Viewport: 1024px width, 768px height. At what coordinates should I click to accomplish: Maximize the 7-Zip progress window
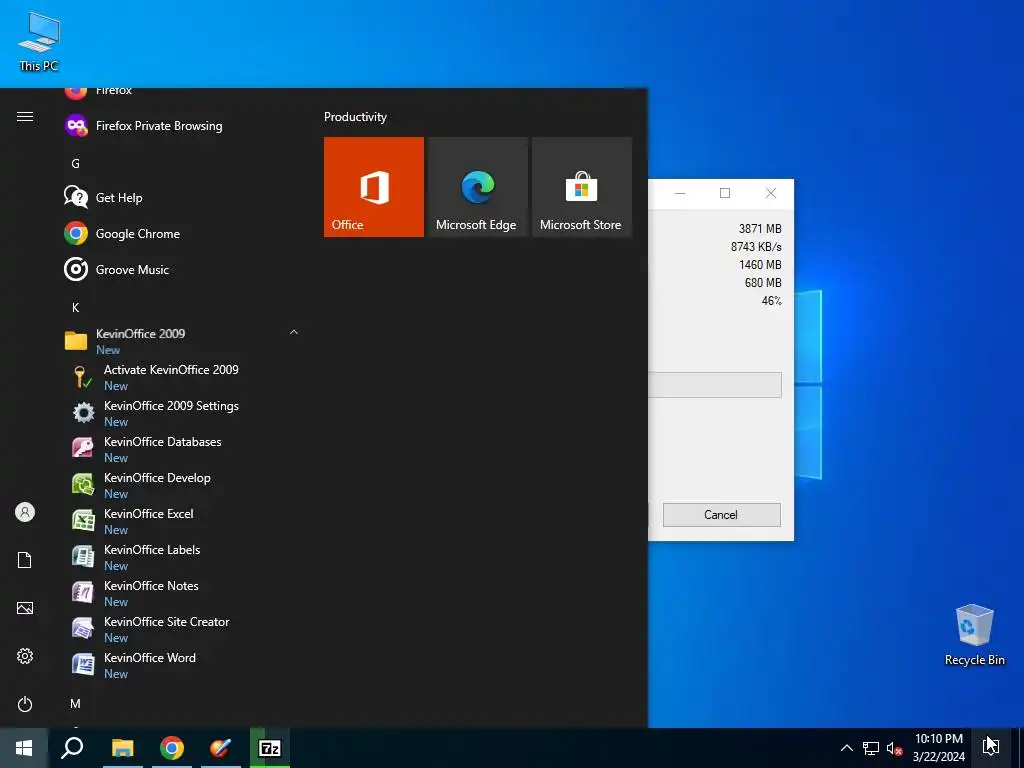pos(725,193)
